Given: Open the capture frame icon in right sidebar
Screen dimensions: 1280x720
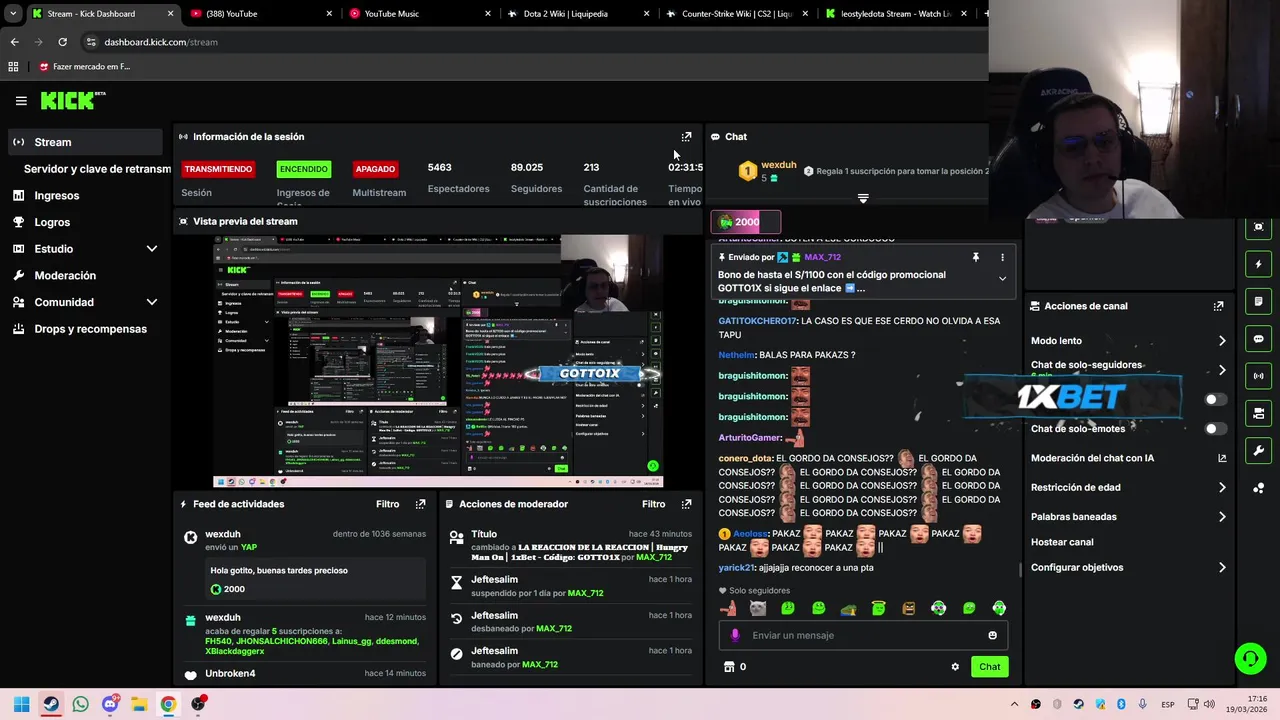Looking at the screenshot, I should (x=1258, y=227).
